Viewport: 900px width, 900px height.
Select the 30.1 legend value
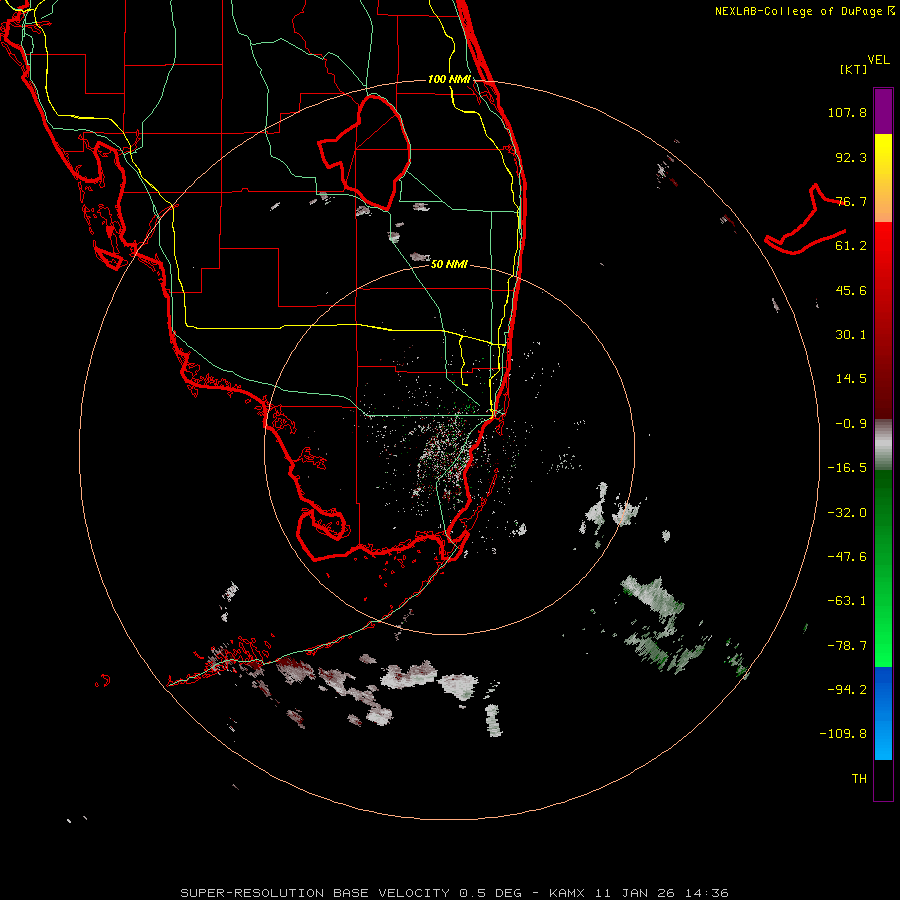[851, 335]
